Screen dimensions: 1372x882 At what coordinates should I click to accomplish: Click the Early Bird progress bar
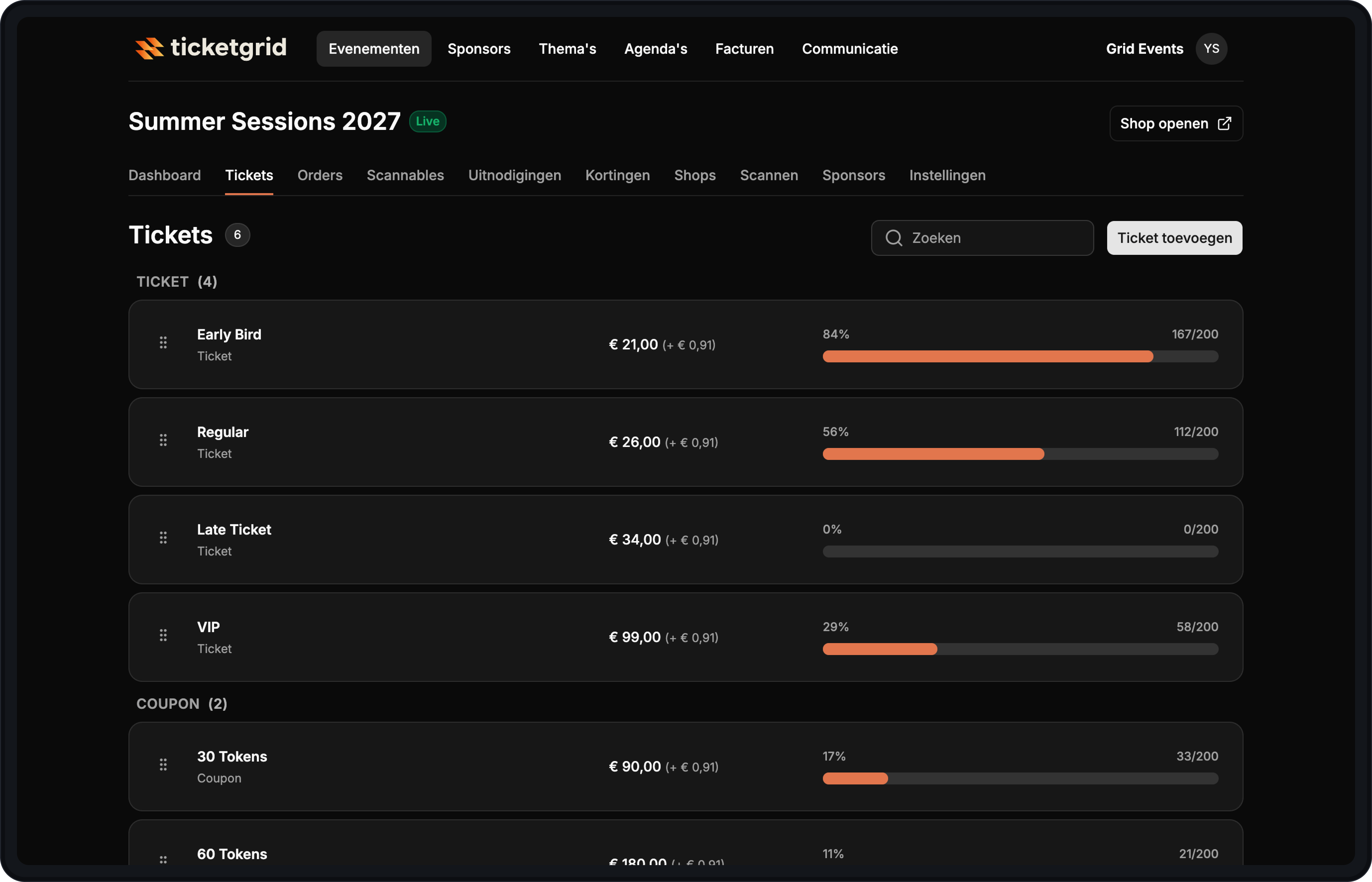pyautogui.click(x=1020, y=356)
